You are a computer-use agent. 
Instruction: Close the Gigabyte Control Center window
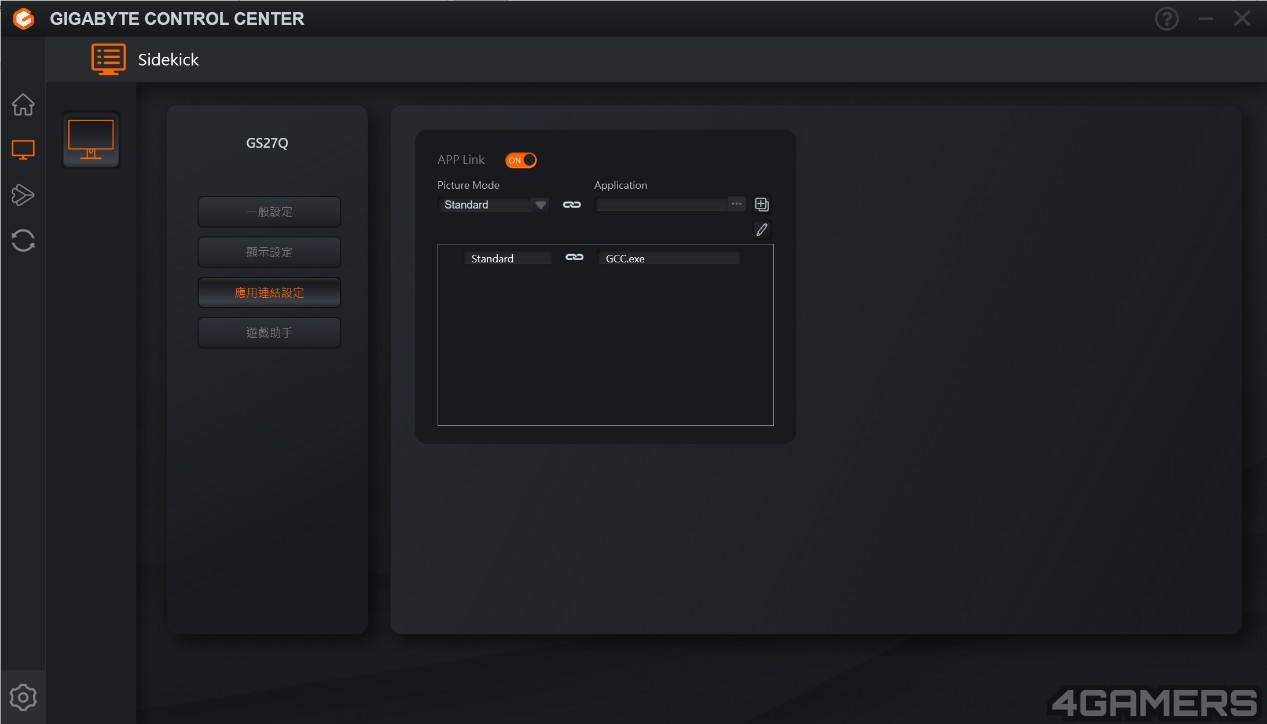[x=1242, y=19]
